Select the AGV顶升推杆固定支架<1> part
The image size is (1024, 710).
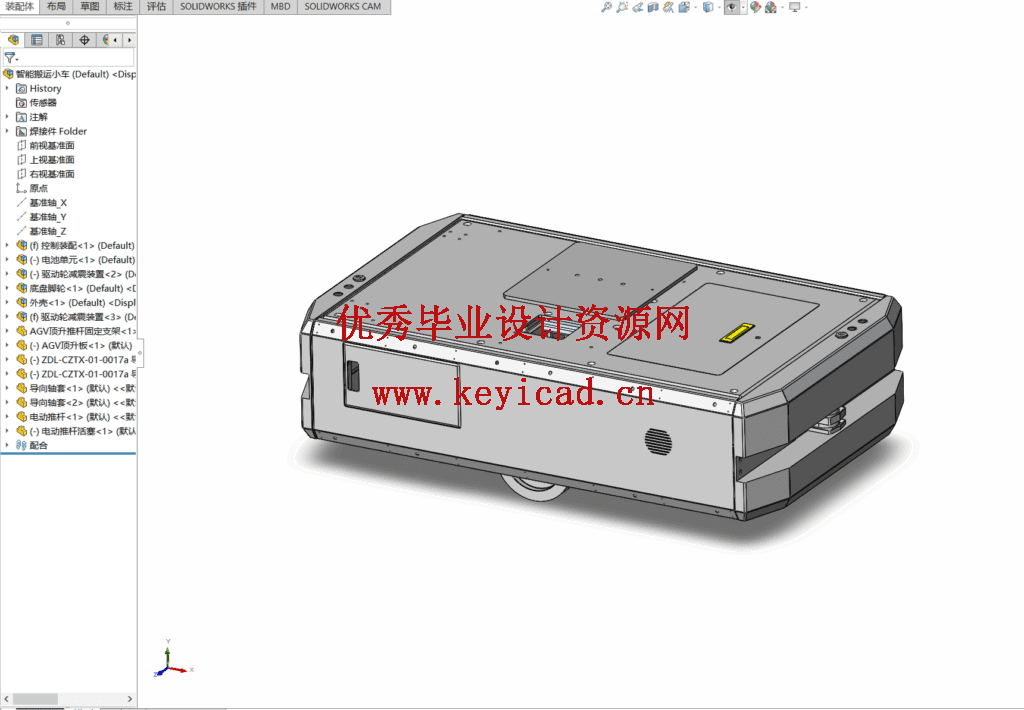pyautogui.click(x=76, y=331)
